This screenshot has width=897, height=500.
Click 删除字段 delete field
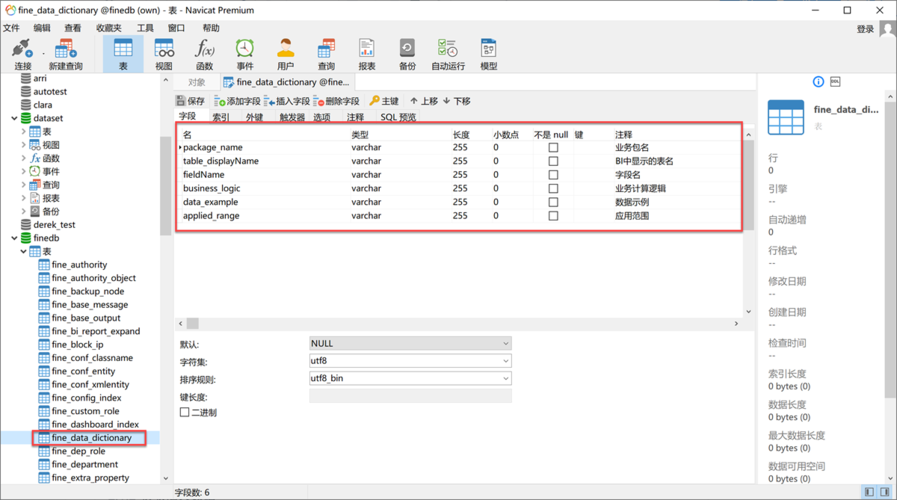[x=336, y=101]
